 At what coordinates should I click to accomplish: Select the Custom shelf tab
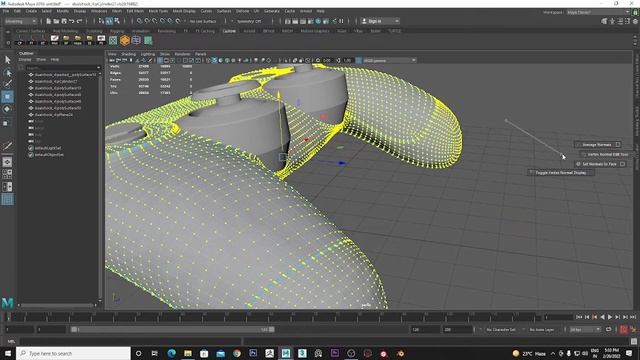pyautogui.click(x=229, y=31)
